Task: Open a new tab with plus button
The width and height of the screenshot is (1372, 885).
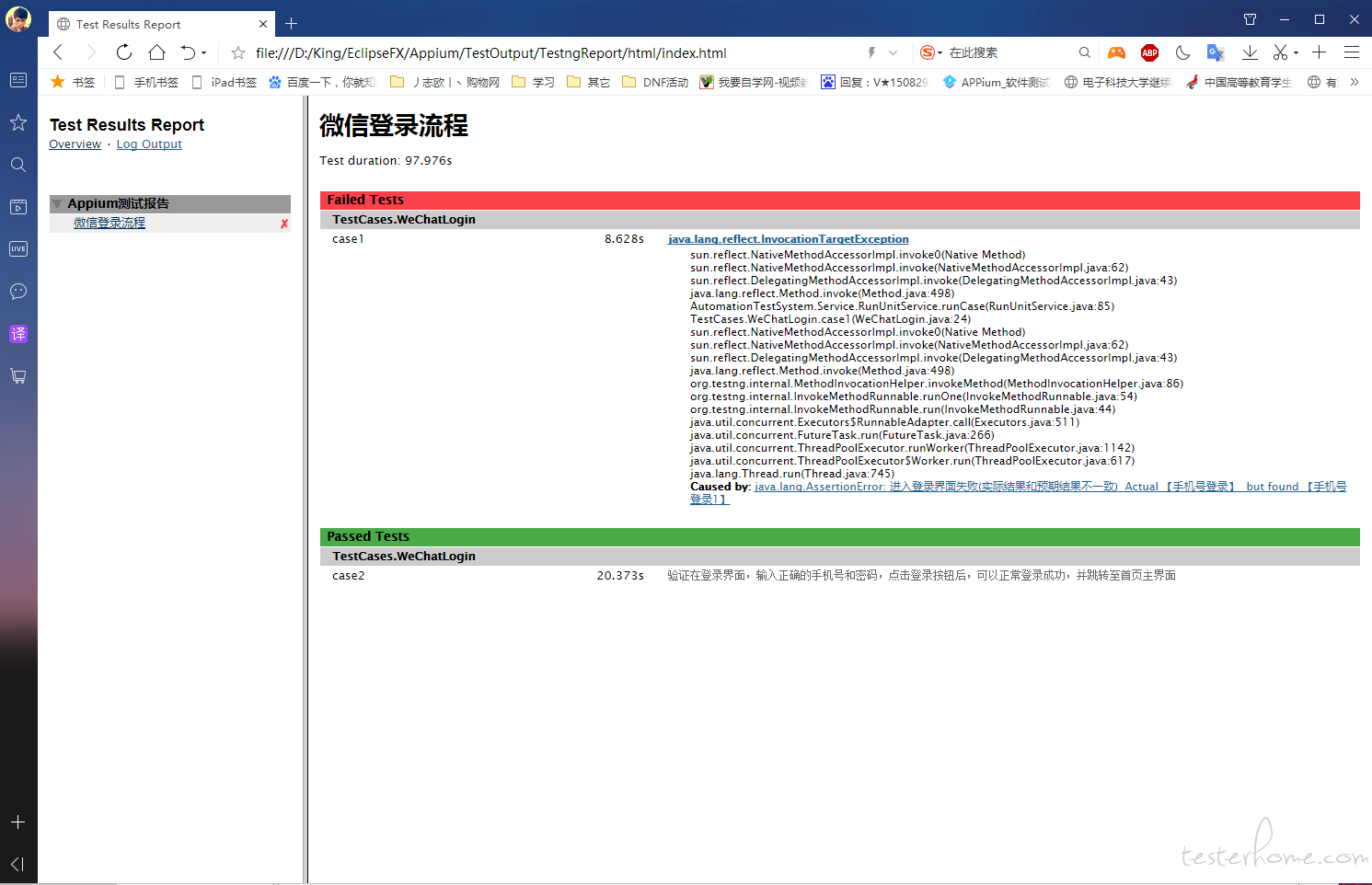Action: click(291, 24)
